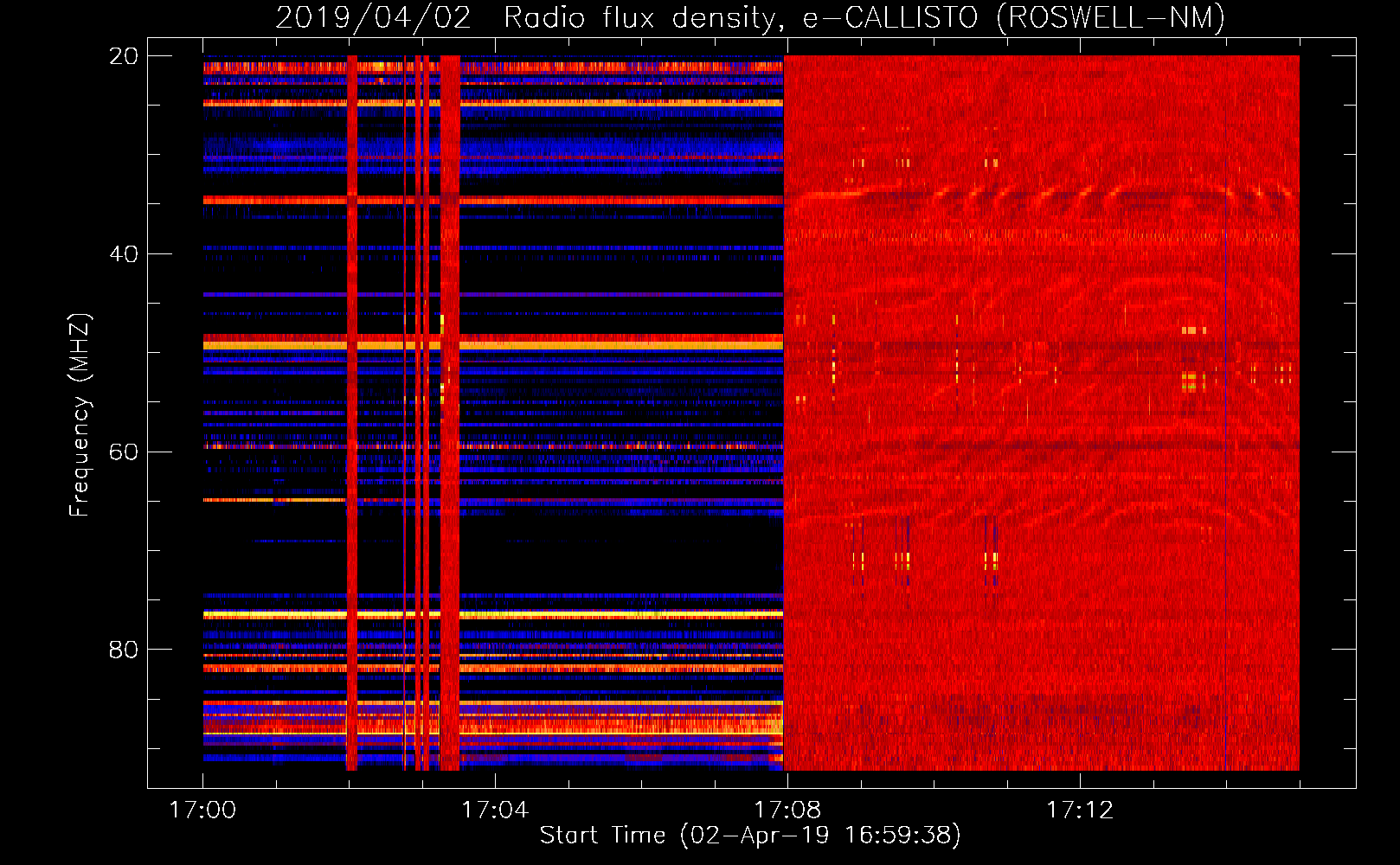Click the 'Start Time (02-Apr-19 16:59:38)' x-axis label
Image resolution: width=1400 pixels, height=865 pixels.
click(750, 836)
